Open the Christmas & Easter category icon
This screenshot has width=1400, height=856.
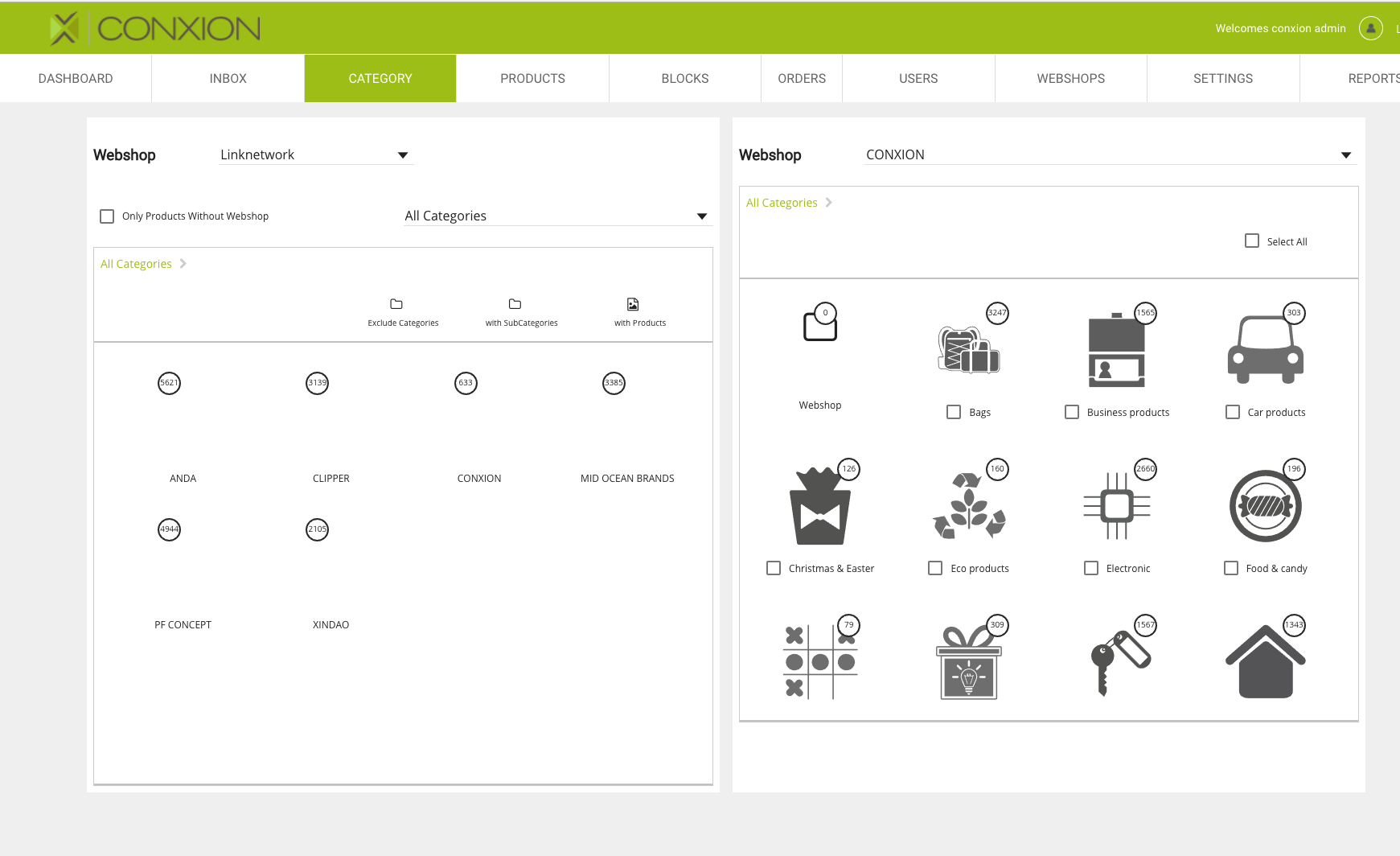[x=820, y=506]
